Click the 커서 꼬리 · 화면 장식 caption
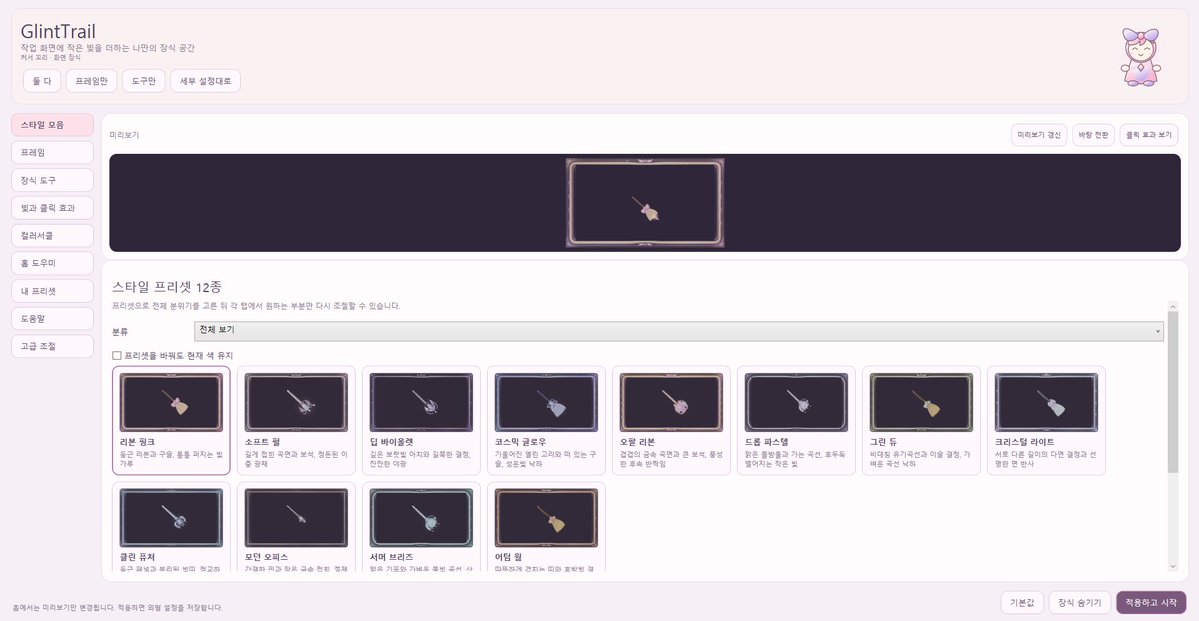1199x621 pixels. pyautogui.click(x=50, y=58)
